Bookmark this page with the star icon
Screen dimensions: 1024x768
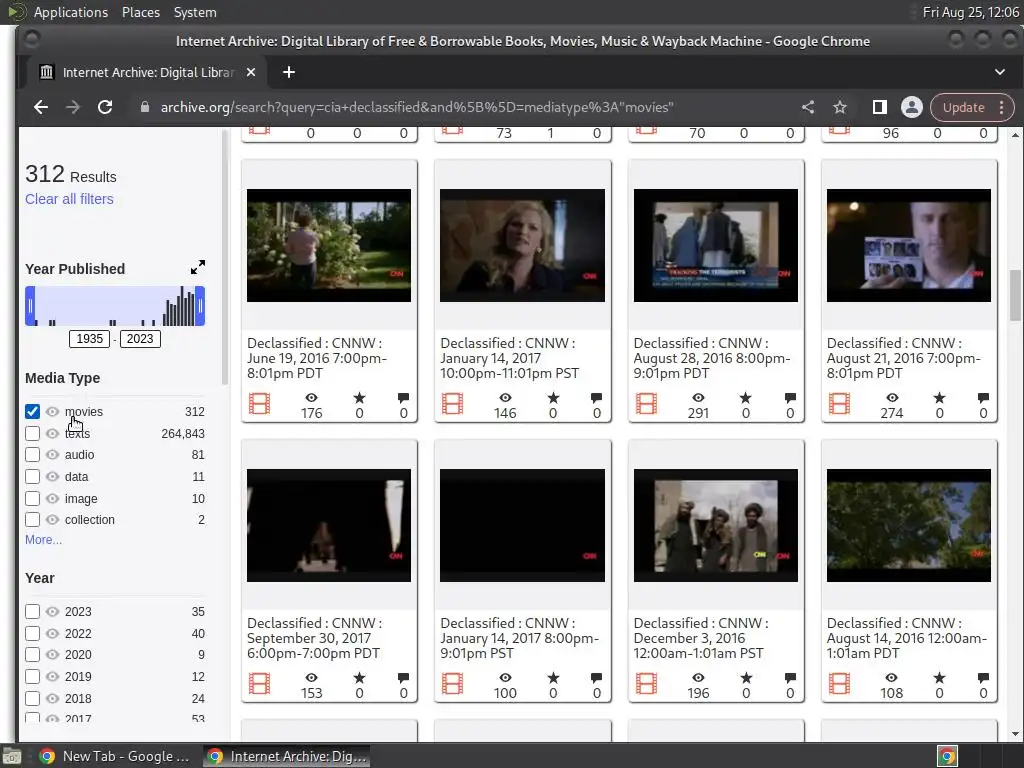coord(840,107)
